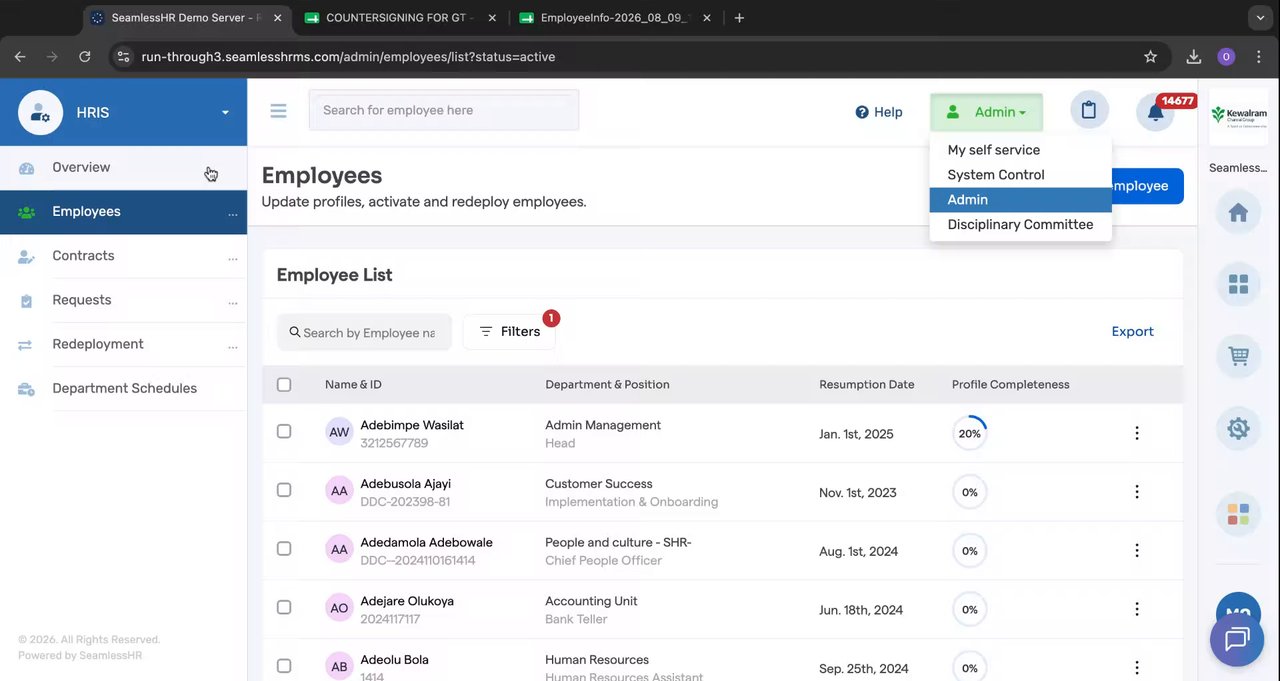
Task: Click the browser address bar URL
Action: 348,57
